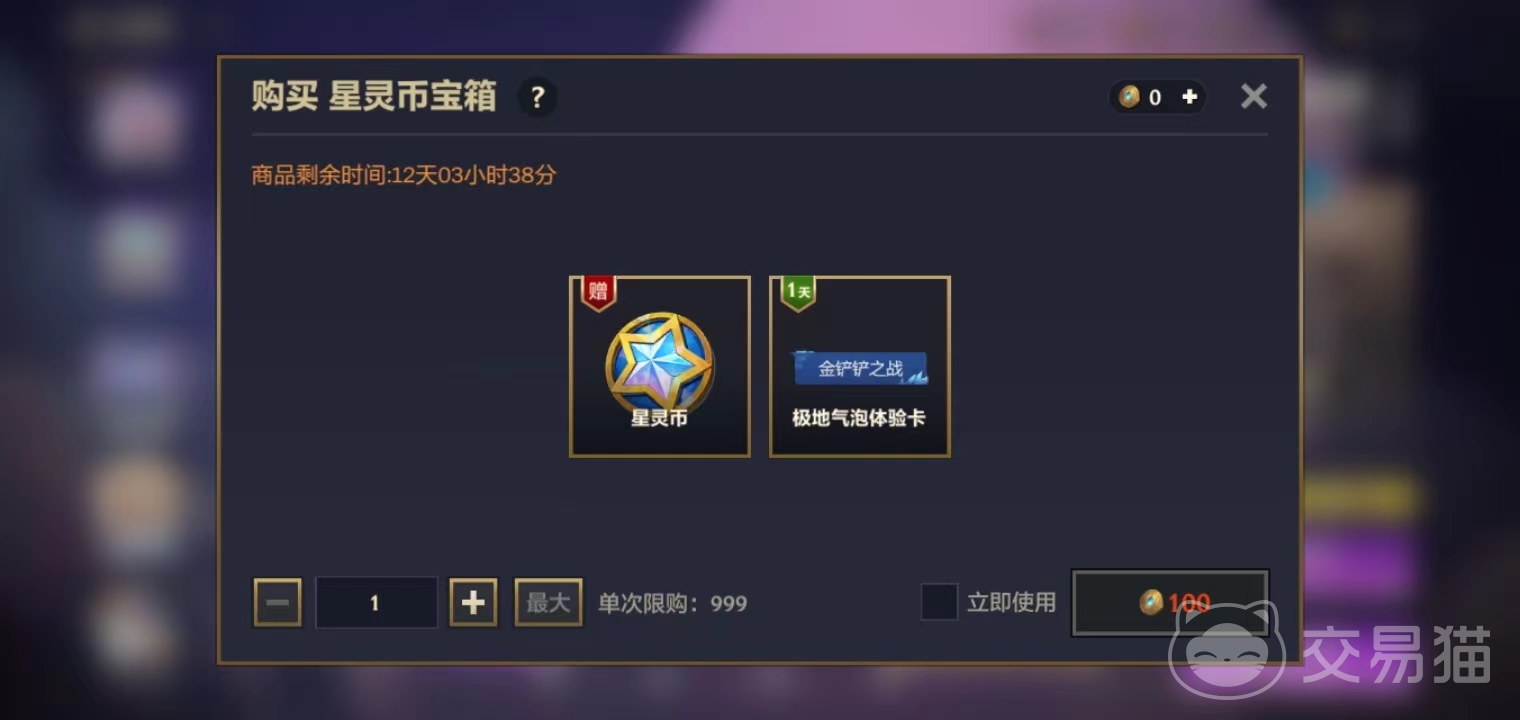
Task: Select the blue star 星灵币 coin icon
Action: pos(660,364)
